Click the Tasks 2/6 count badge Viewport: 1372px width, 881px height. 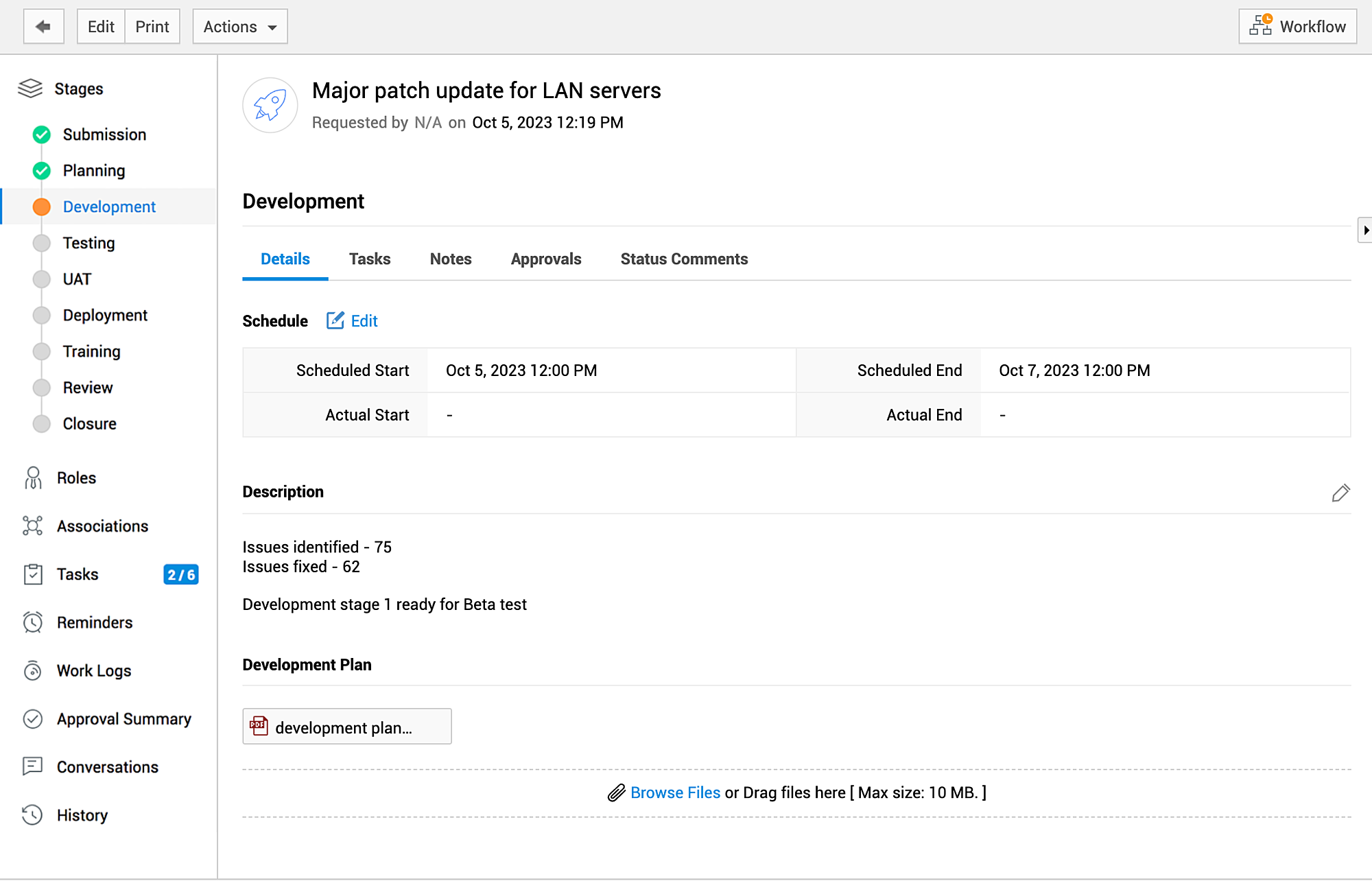pyautogui.click(x=181, y=575)
